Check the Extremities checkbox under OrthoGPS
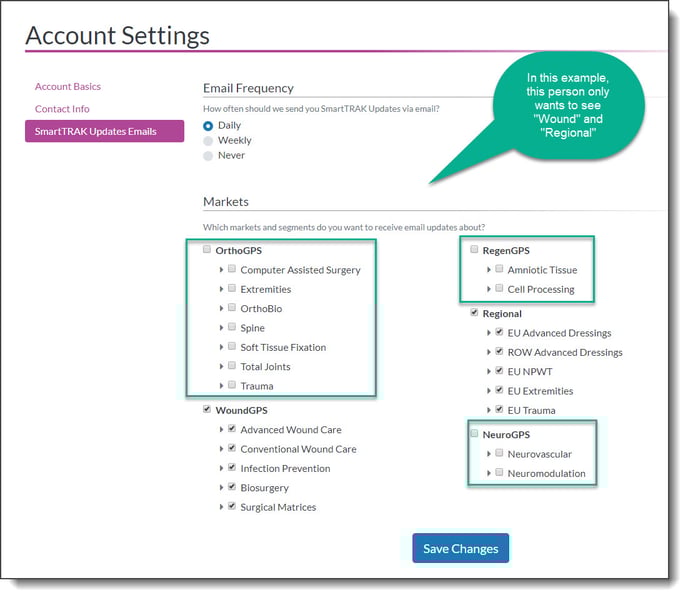 click(x=232, y=288)
